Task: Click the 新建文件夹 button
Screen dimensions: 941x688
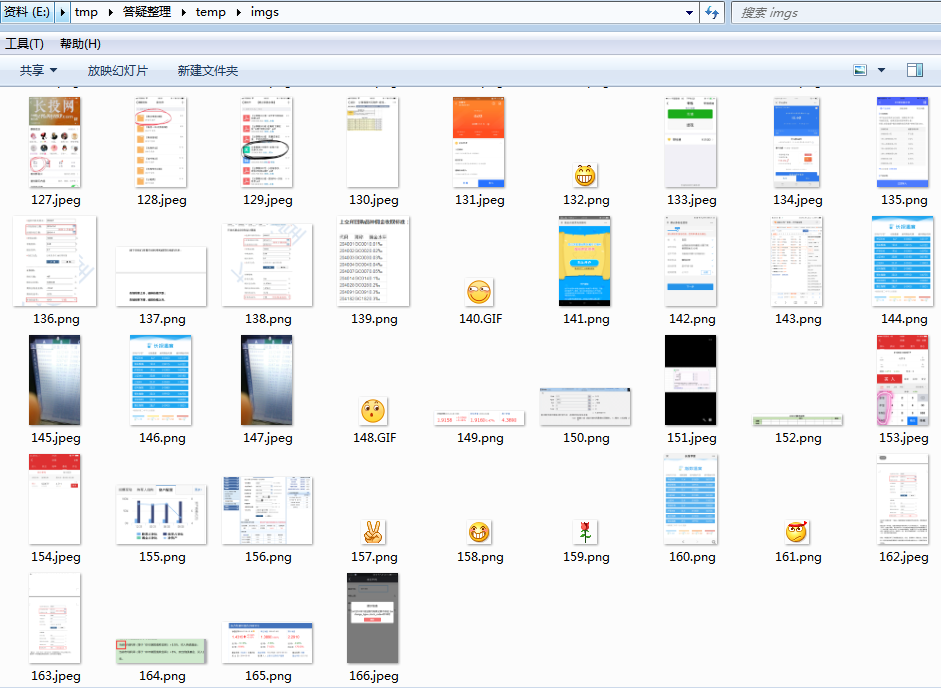Action: tap(208, 70)
